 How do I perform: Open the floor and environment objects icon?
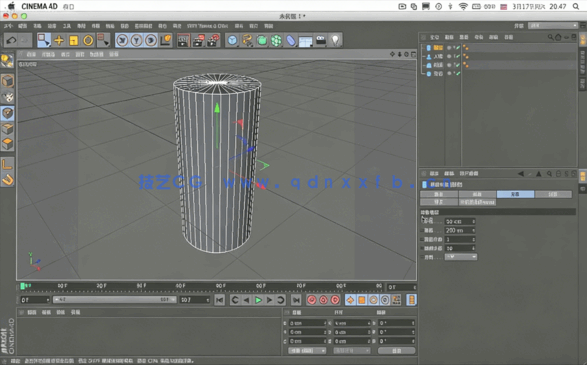pos(305,40)
